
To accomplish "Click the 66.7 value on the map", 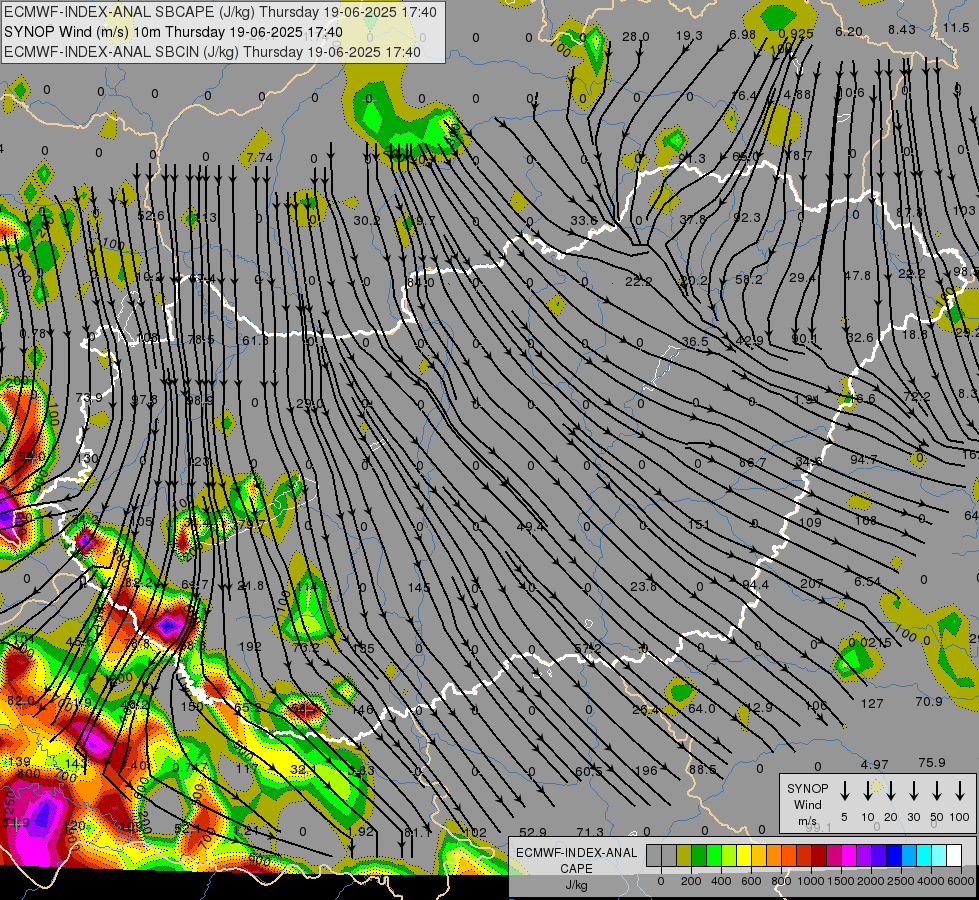I will (x=752, y=463).
